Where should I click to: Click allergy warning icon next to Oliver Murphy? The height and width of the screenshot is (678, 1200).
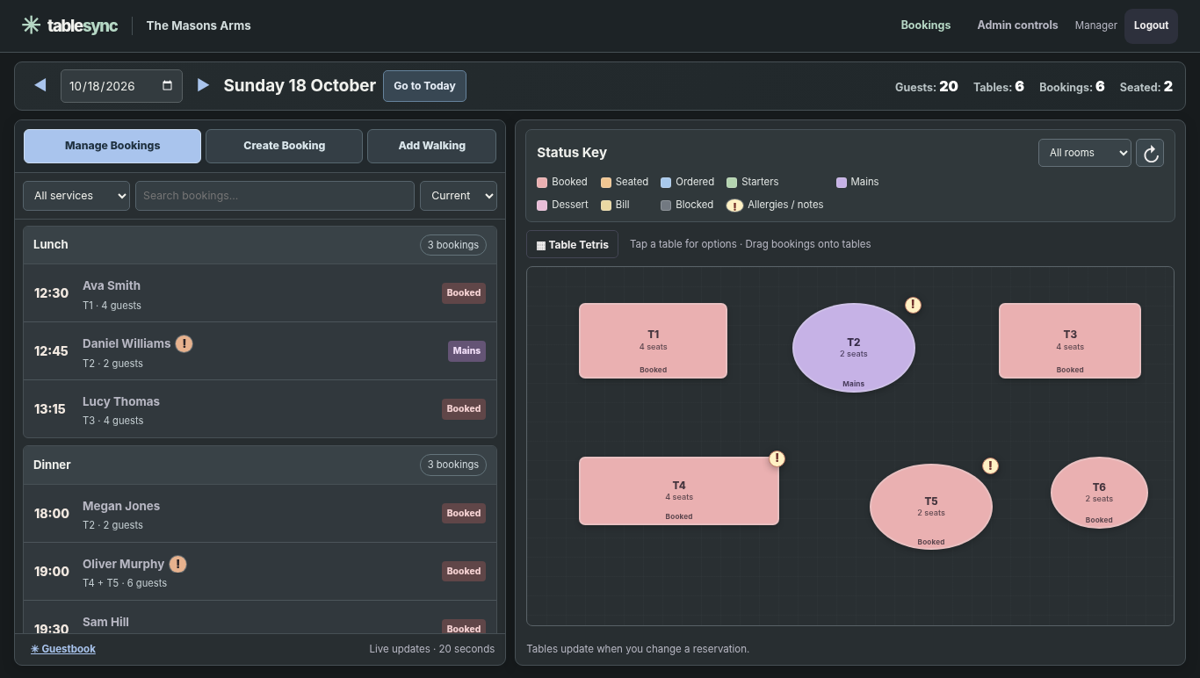178,564
